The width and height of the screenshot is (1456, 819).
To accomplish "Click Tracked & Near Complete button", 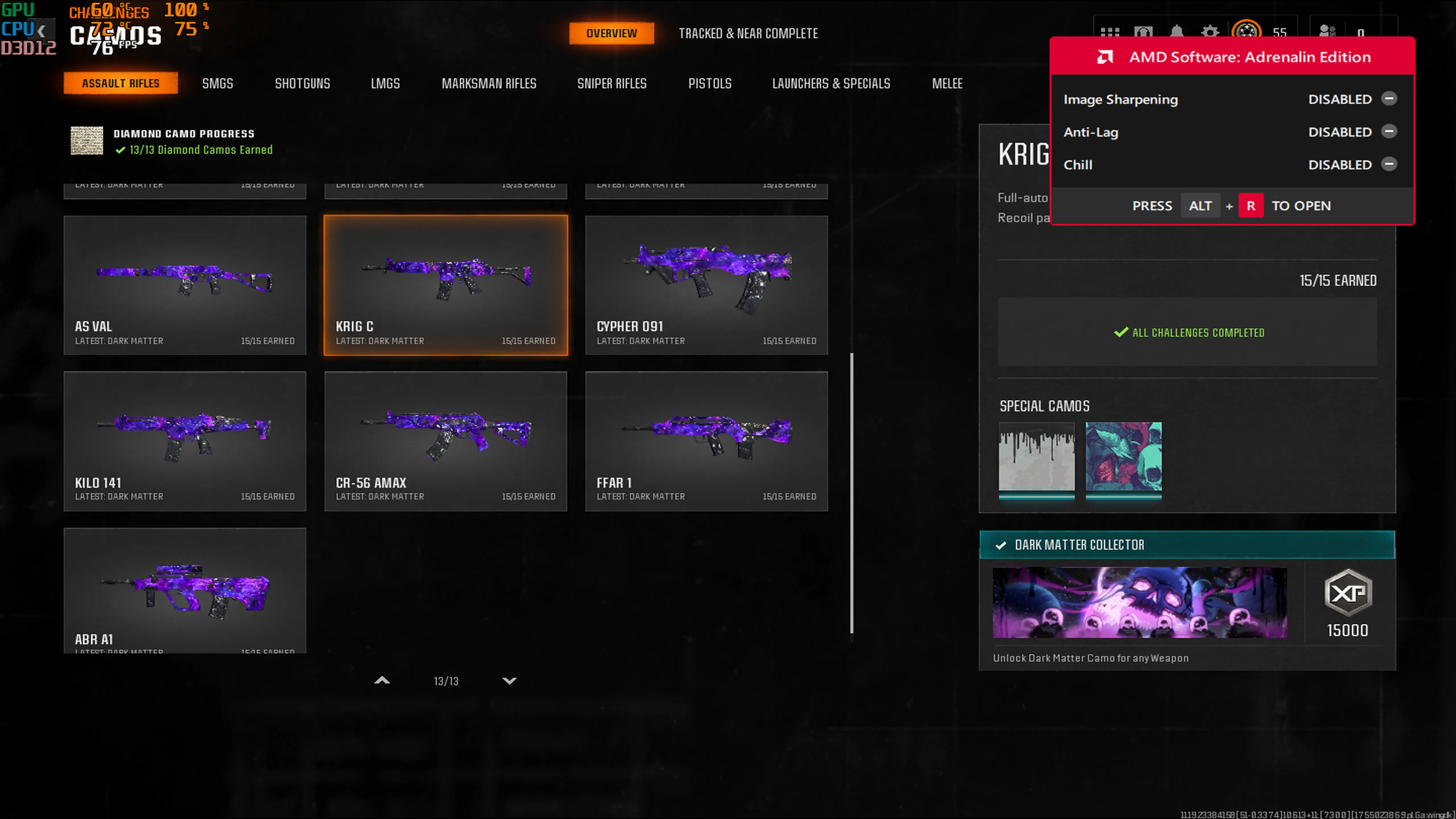I will 748,33.
